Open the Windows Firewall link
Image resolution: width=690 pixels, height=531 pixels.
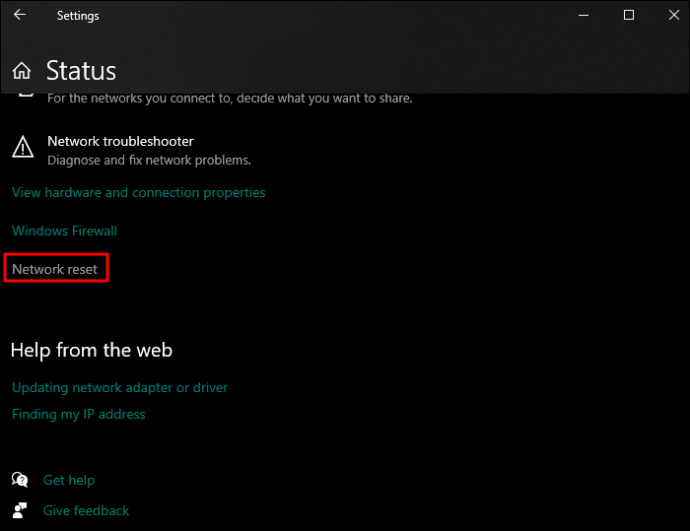64,230
